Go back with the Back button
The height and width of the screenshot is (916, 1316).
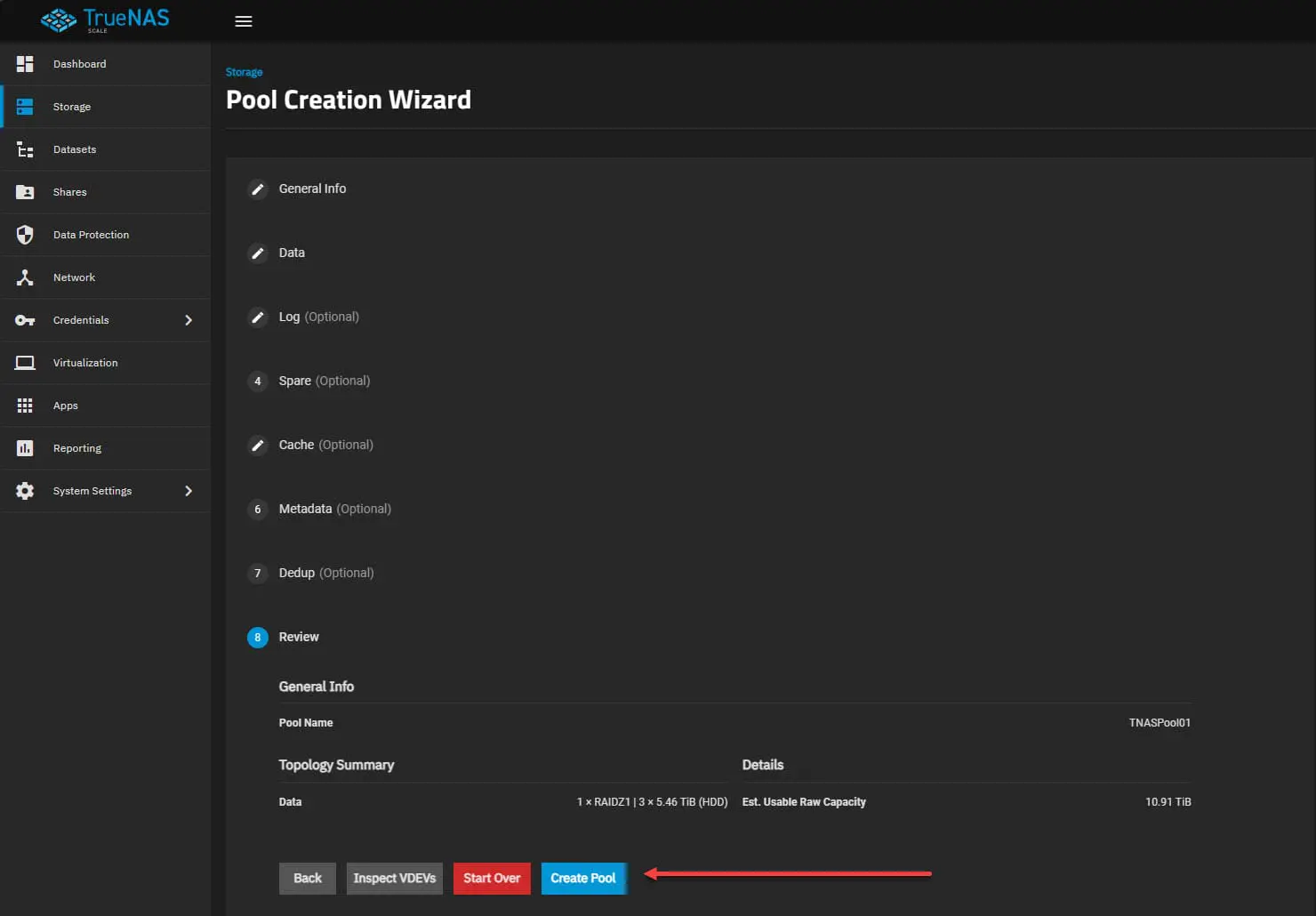pos(308,878)
